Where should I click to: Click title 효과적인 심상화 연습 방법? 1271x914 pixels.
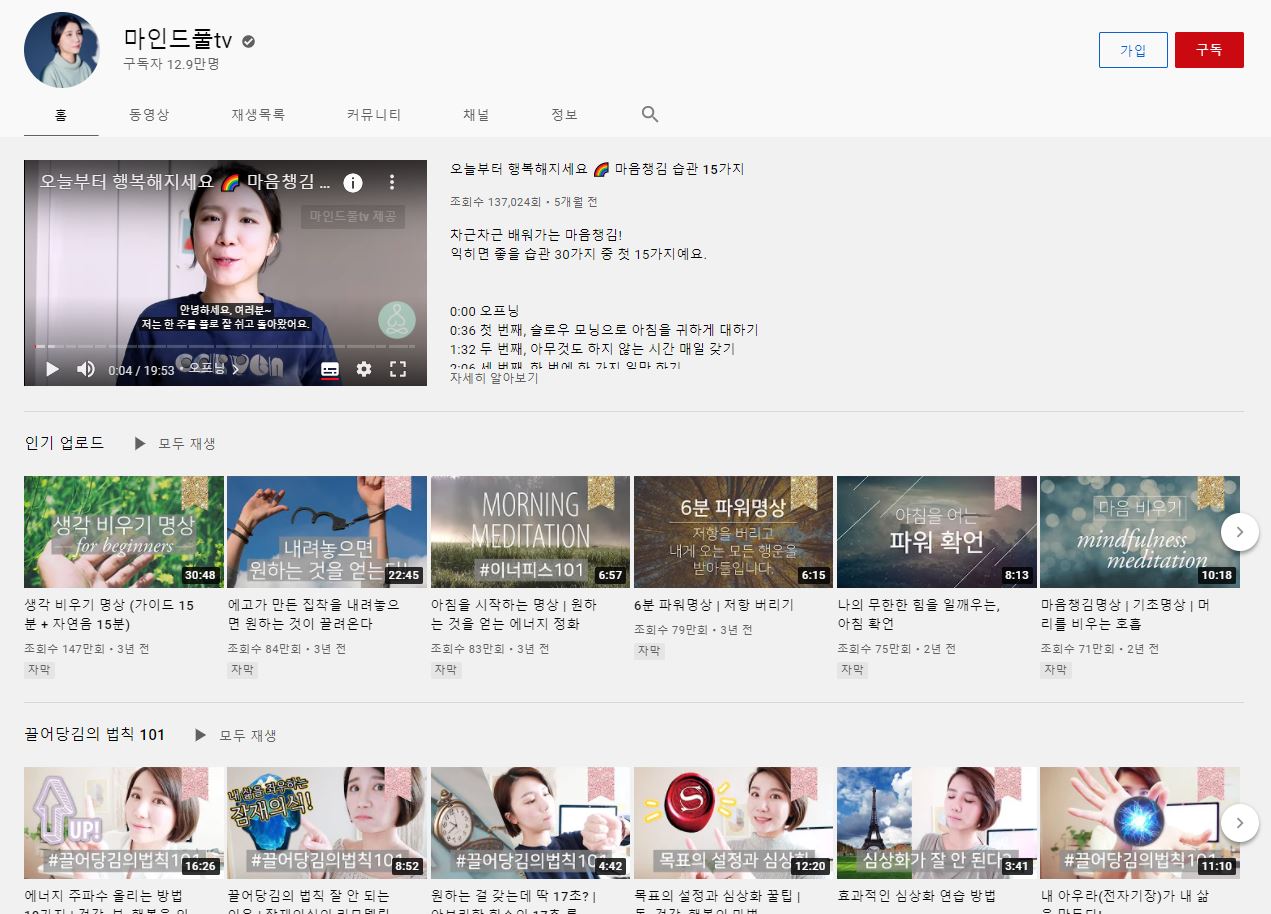[916, 896]
